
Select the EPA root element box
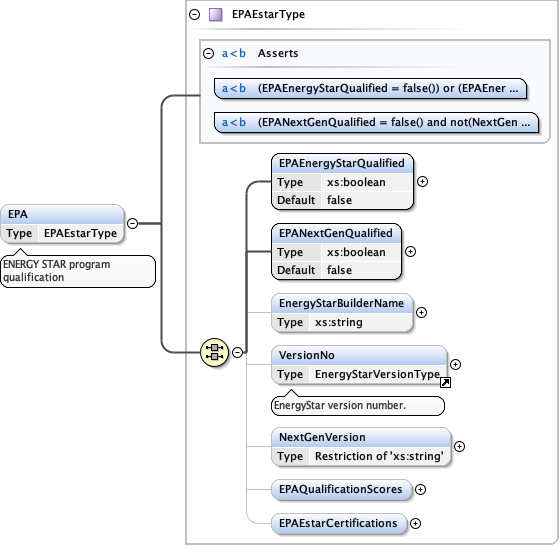62,224
